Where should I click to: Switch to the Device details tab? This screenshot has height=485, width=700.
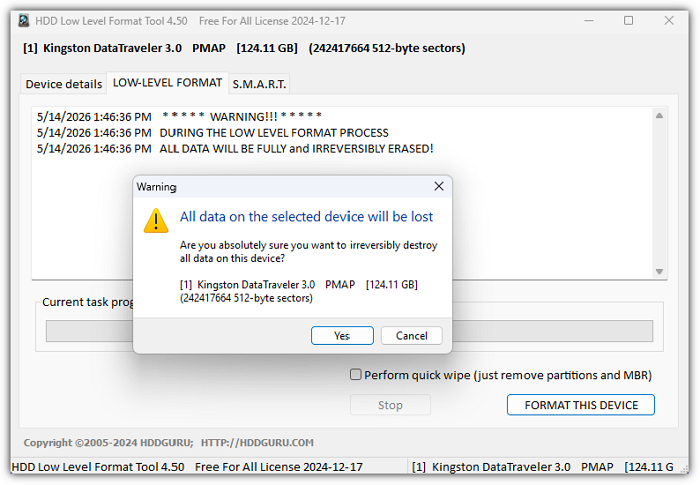point(64,84)
